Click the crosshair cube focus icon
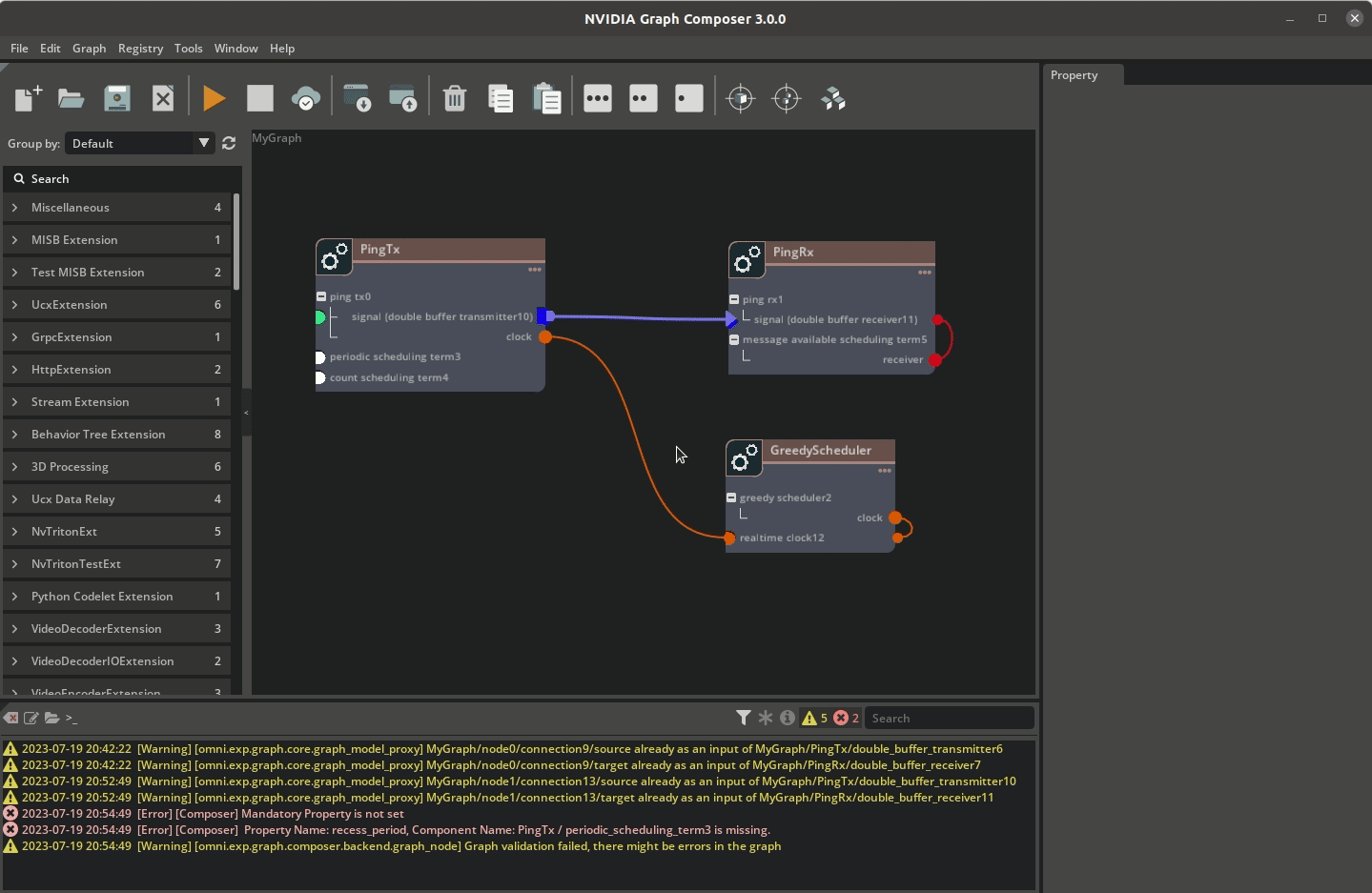This screenshot has width=1372, height=893. coord(741,98)
